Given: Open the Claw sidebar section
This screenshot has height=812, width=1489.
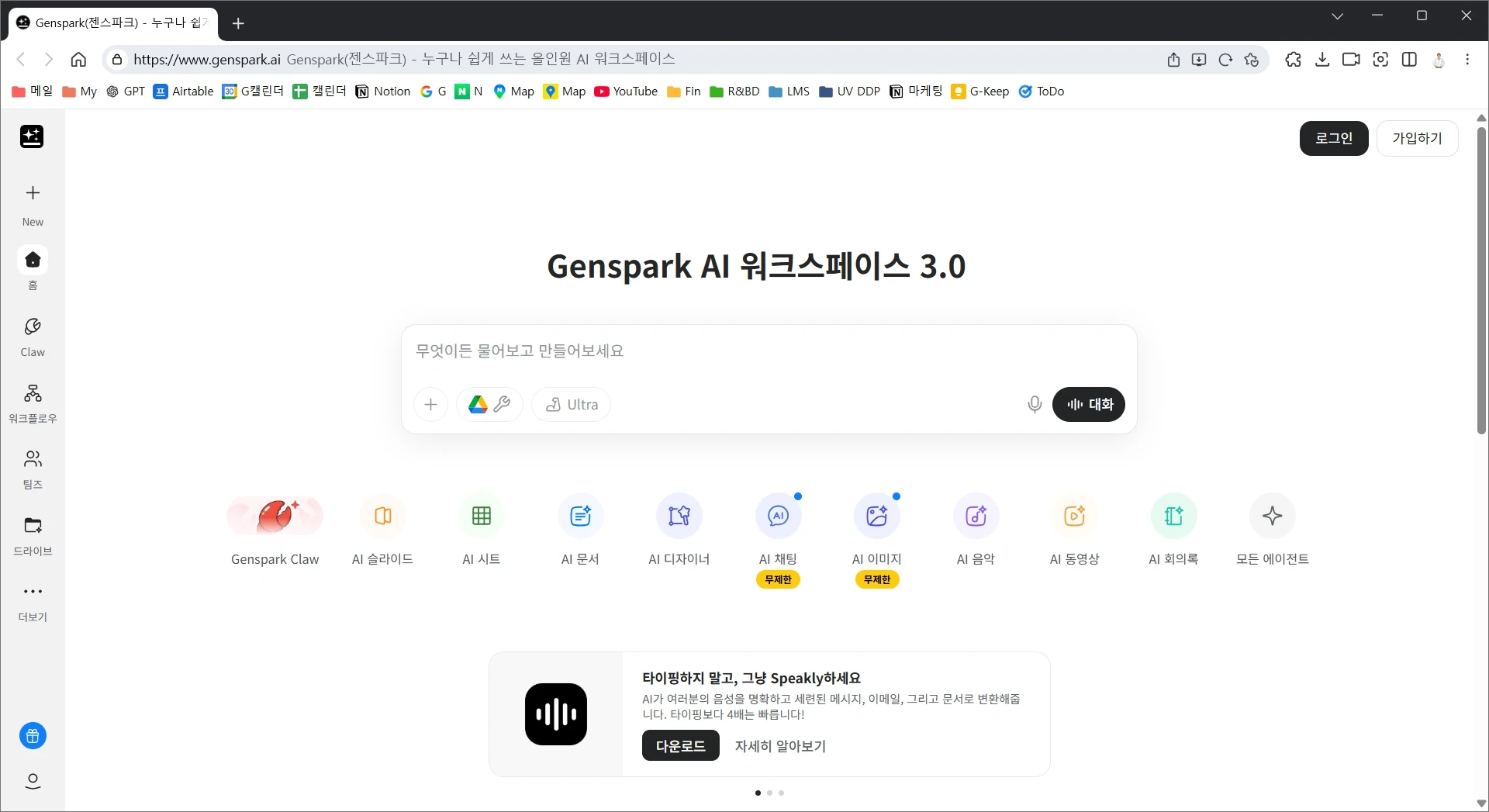Looking at the screenshot, I should pyautogui.click(x=33, y=337).
